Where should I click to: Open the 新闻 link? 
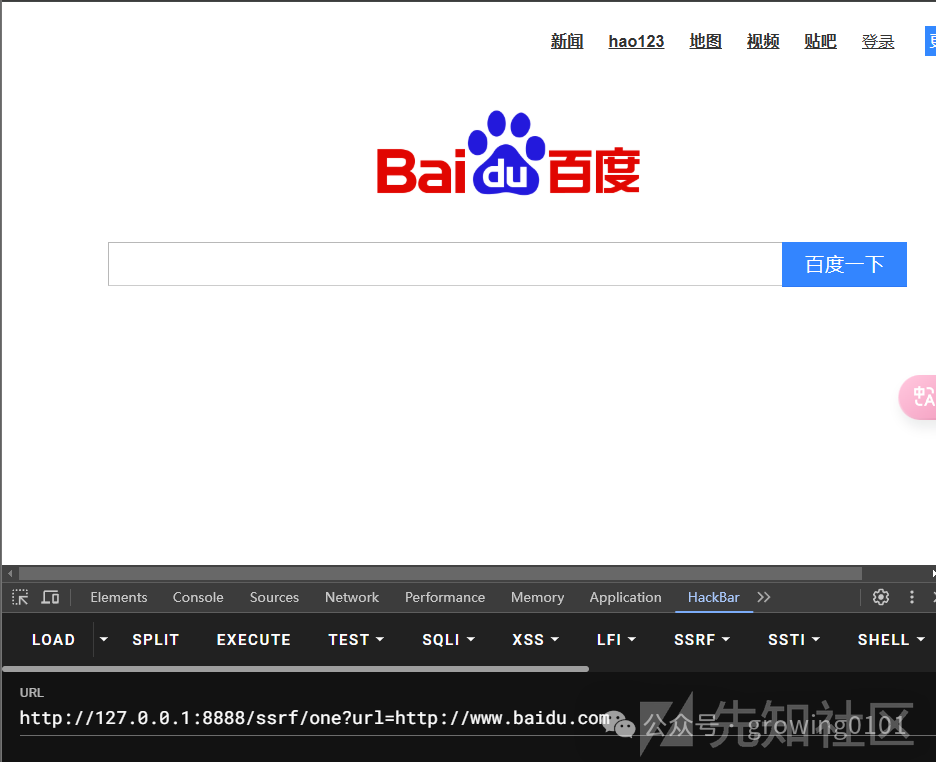click(x=566, y=41)
